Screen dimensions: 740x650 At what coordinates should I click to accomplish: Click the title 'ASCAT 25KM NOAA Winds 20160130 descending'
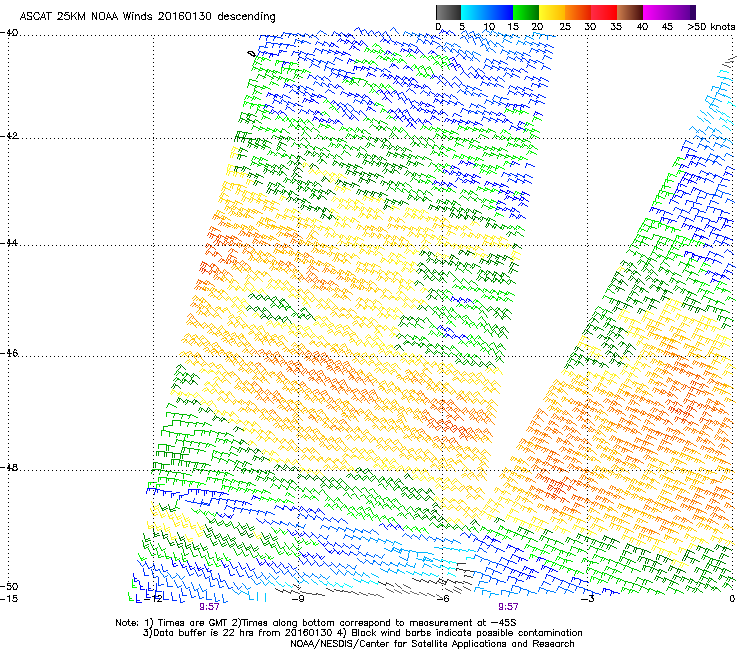coord(147,16)
